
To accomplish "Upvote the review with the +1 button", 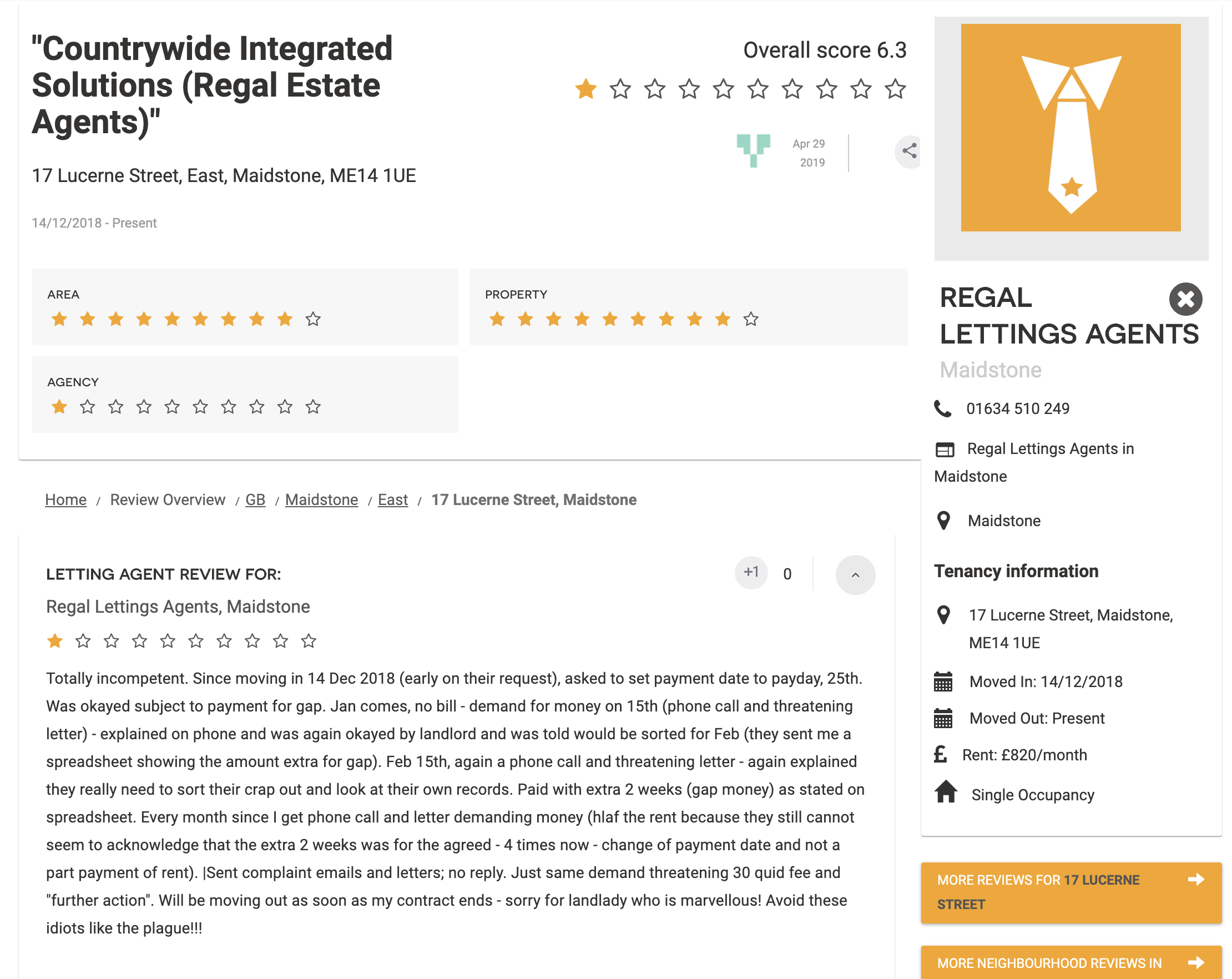I will click(x=751, y=573).
